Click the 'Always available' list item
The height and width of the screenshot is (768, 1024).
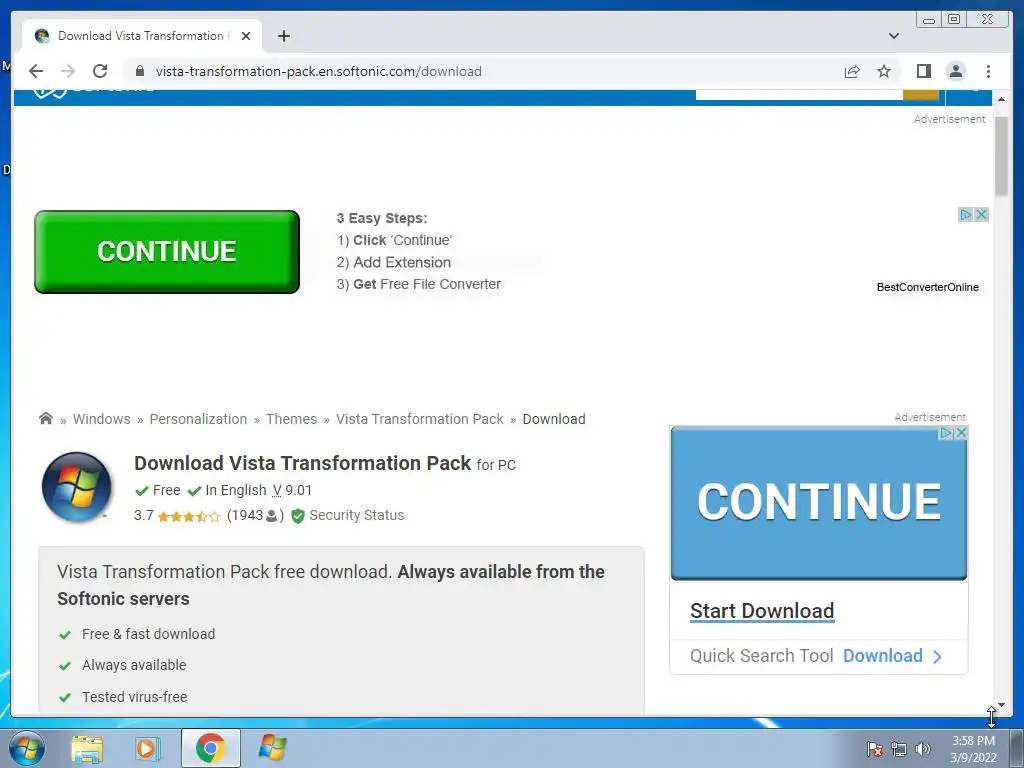[x=134, y=665]
